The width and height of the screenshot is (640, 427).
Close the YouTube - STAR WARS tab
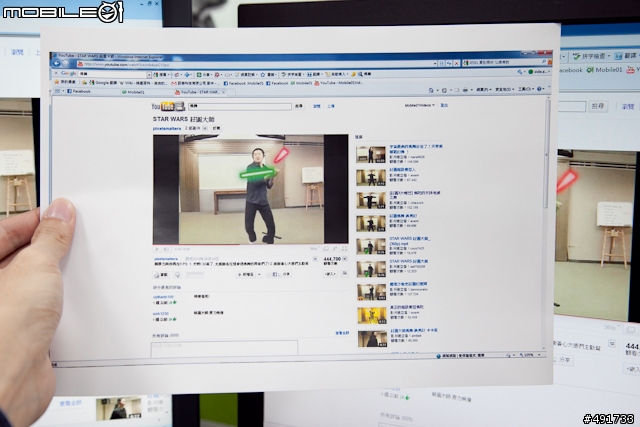tap(224, 92)
